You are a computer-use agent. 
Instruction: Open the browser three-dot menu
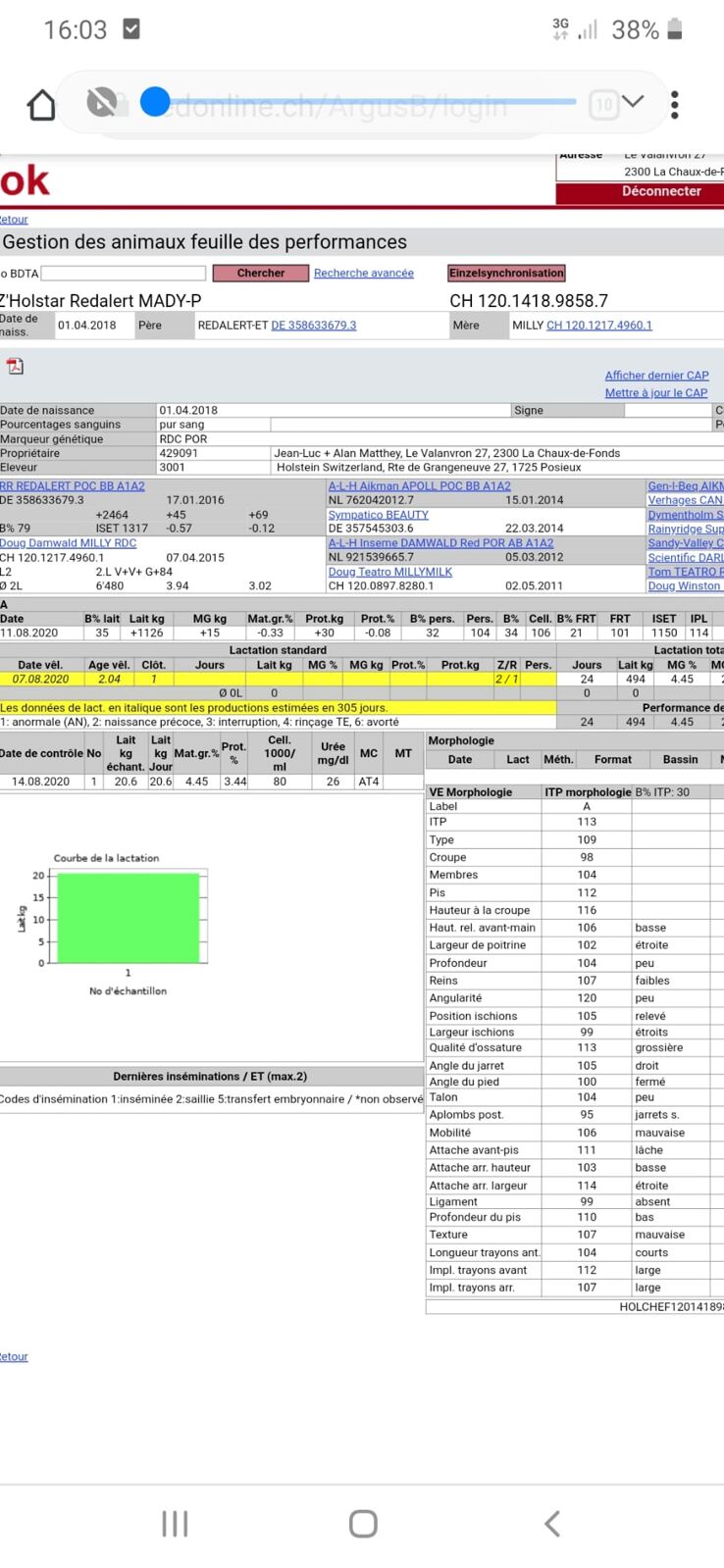click(675, 104)
